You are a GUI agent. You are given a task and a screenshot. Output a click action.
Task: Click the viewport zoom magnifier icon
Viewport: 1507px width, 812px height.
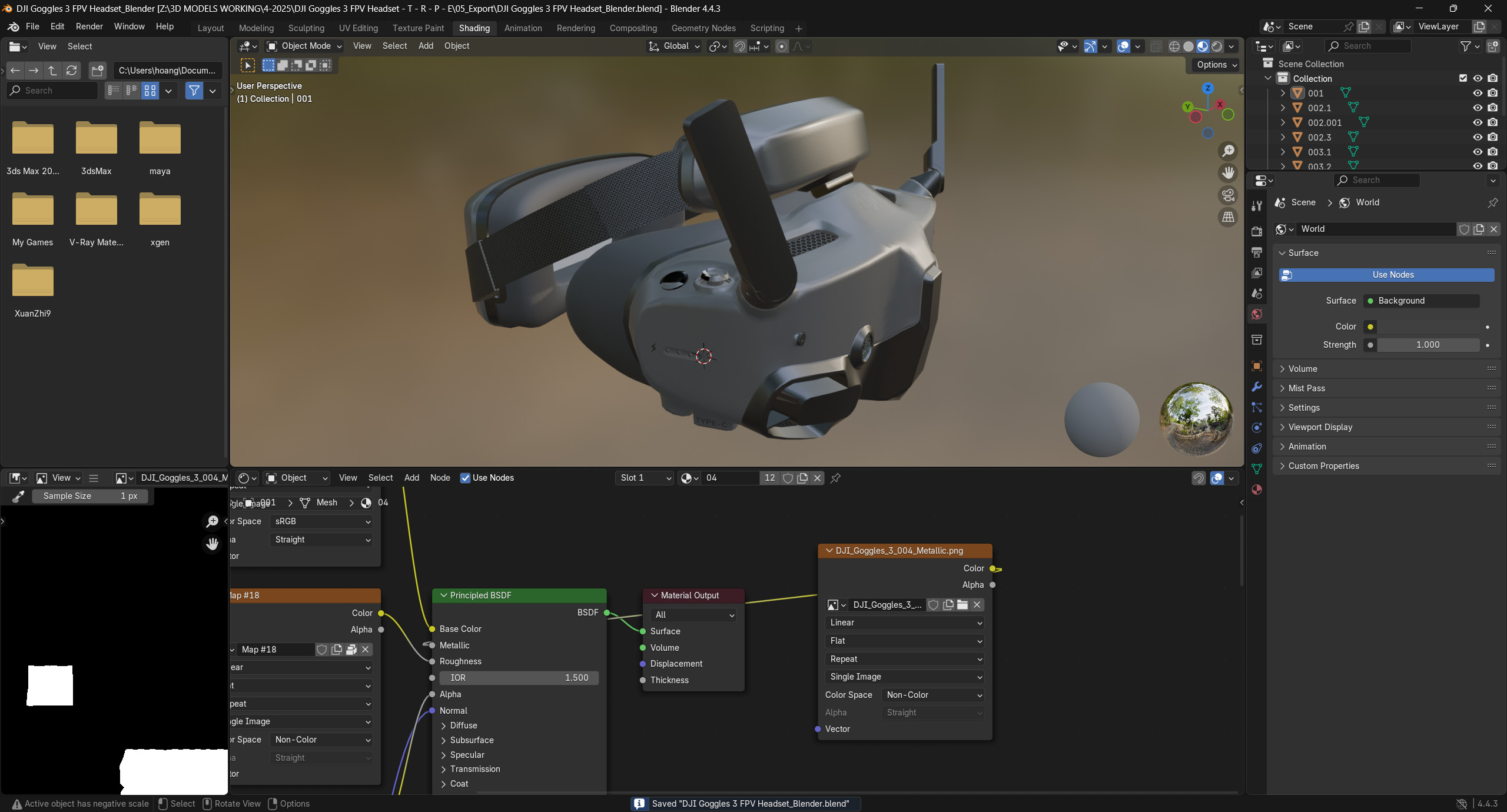click(1228, 151)
